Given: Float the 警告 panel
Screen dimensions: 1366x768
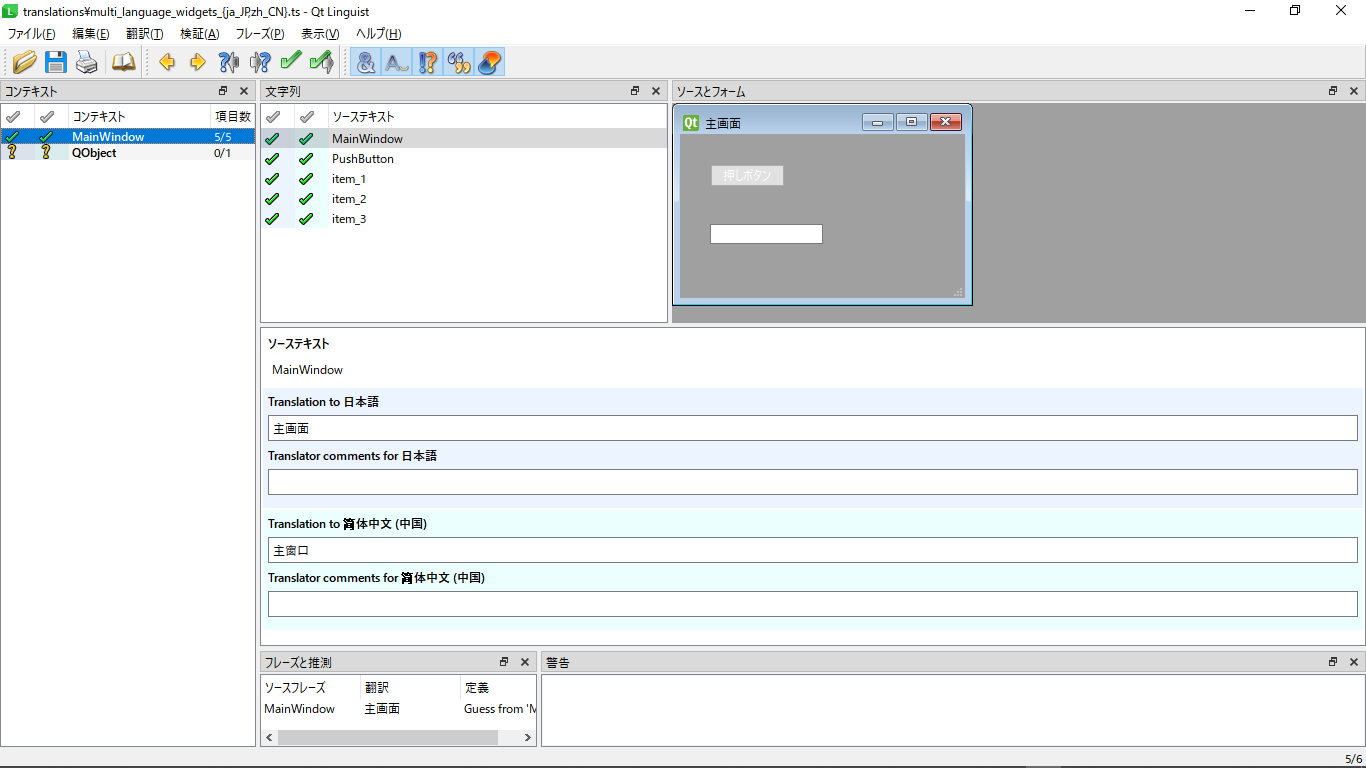Looking at the screenshot, I should [x=1333, y=662].
